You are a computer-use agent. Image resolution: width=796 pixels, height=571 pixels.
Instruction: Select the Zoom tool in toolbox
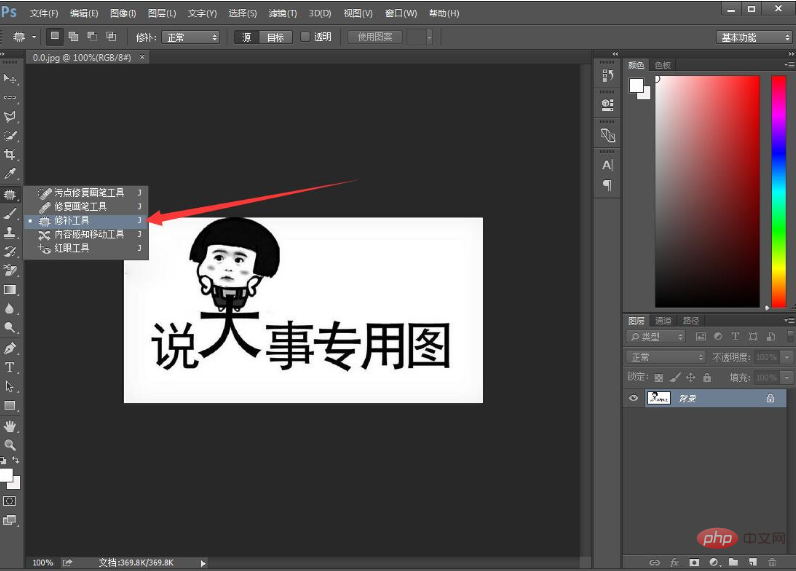10,445
